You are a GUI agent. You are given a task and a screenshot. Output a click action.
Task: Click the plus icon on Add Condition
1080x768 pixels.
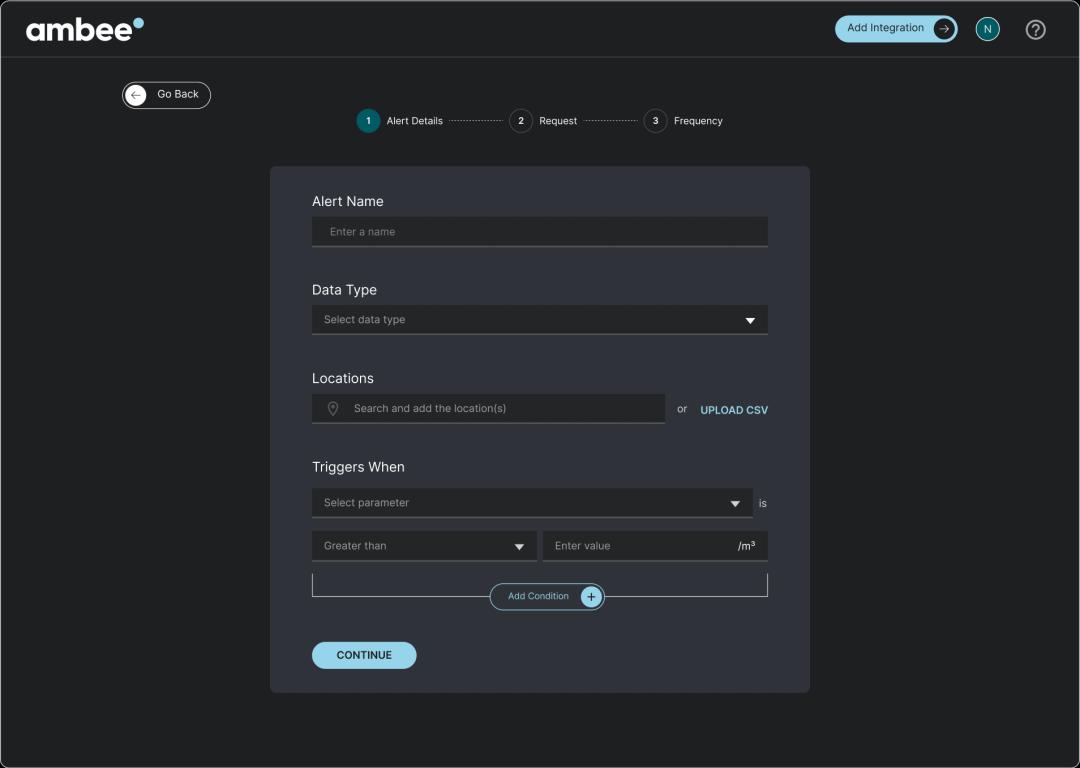pyautogui.click(x=591, y=597)
